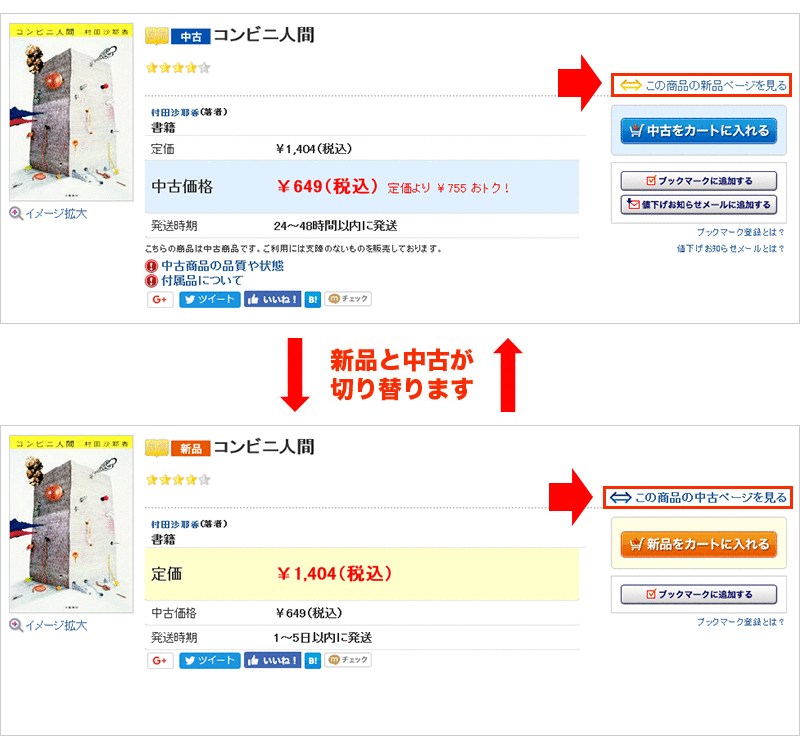Image resolution: width=800 pixels, height=736 pixels.
Task: Add used book to cart with 中古をカートに入れる
Action: 698,131
